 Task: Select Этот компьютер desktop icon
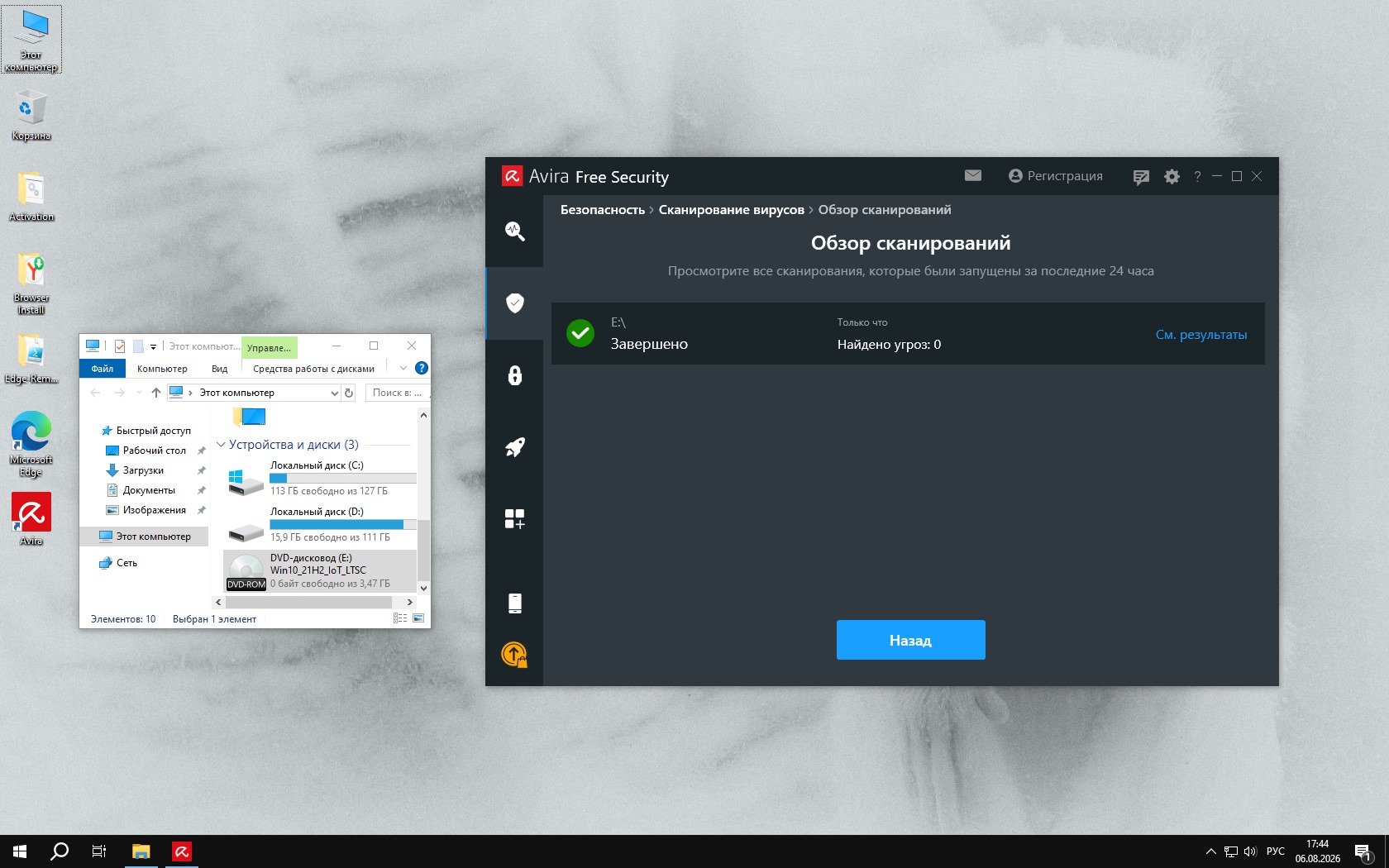[31, 40]
